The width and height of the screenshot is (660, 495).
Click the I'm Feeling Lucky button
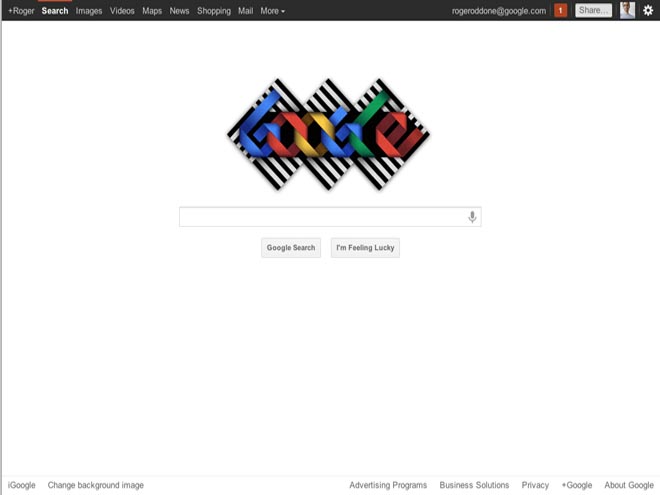(x=365, y=248)
